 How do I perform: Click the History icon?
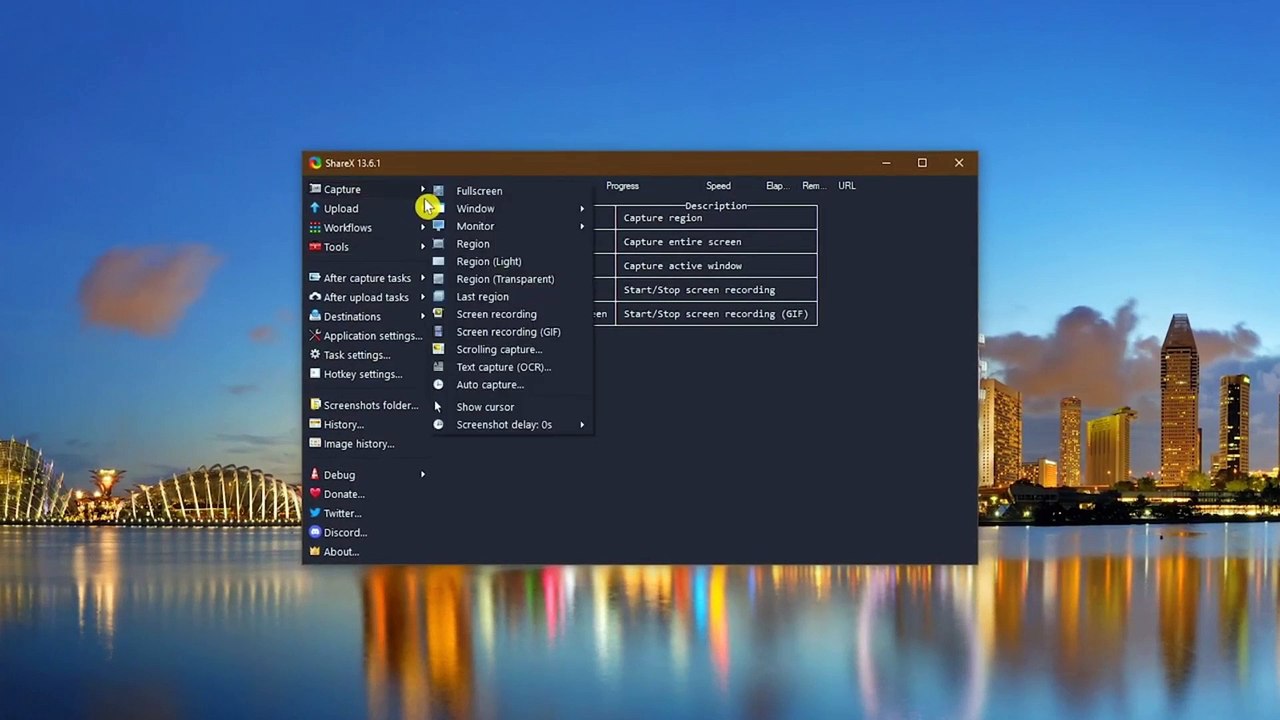click(315, 424)
